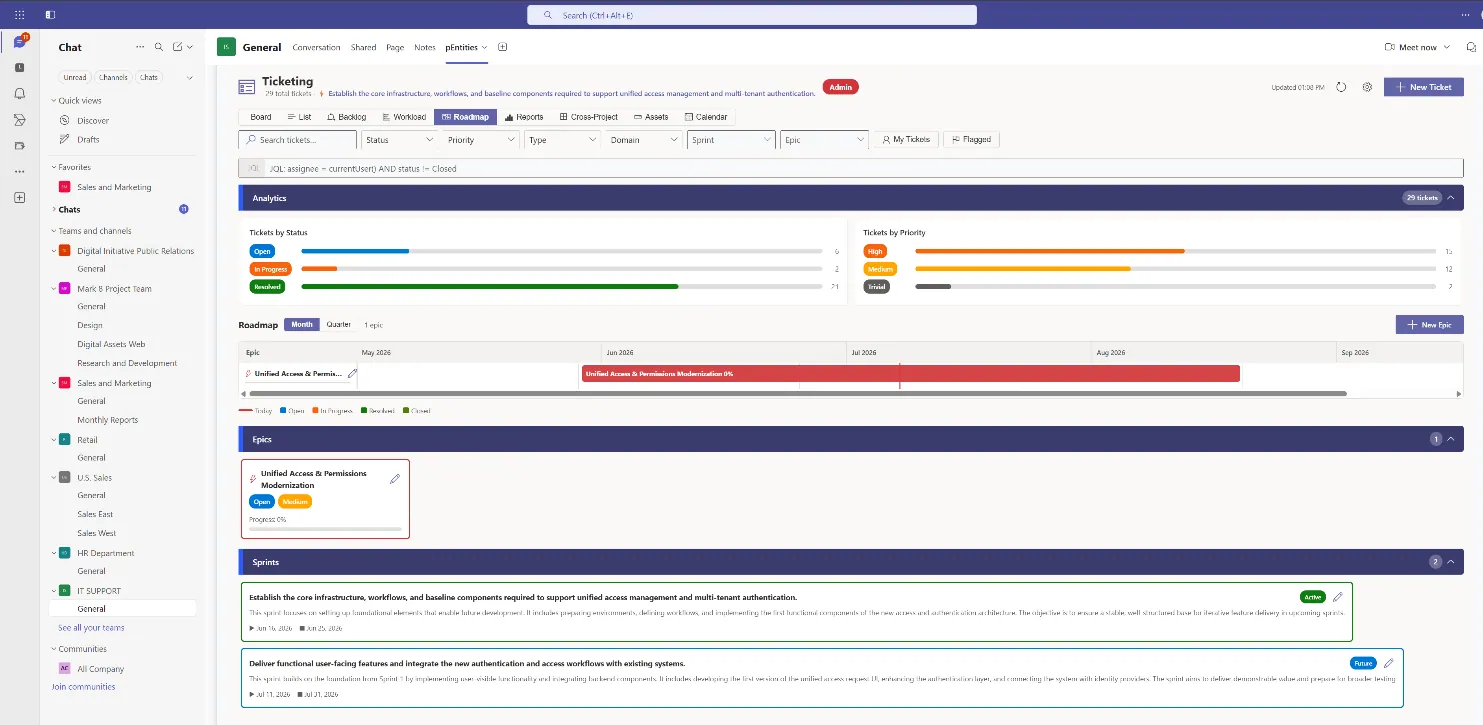The image size is (1483, 725).
Task: Click the refresh icon next to Updated time
Action: pyautogui.click(x=1341, y=87)
